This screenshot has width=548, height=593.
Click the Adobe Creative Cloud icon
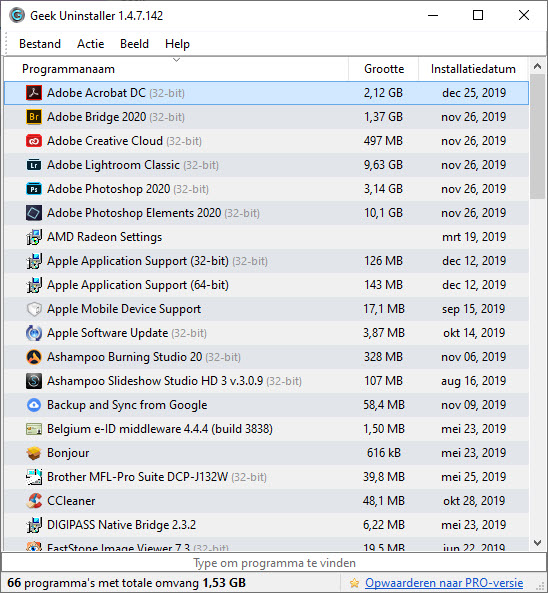(34, 141)
